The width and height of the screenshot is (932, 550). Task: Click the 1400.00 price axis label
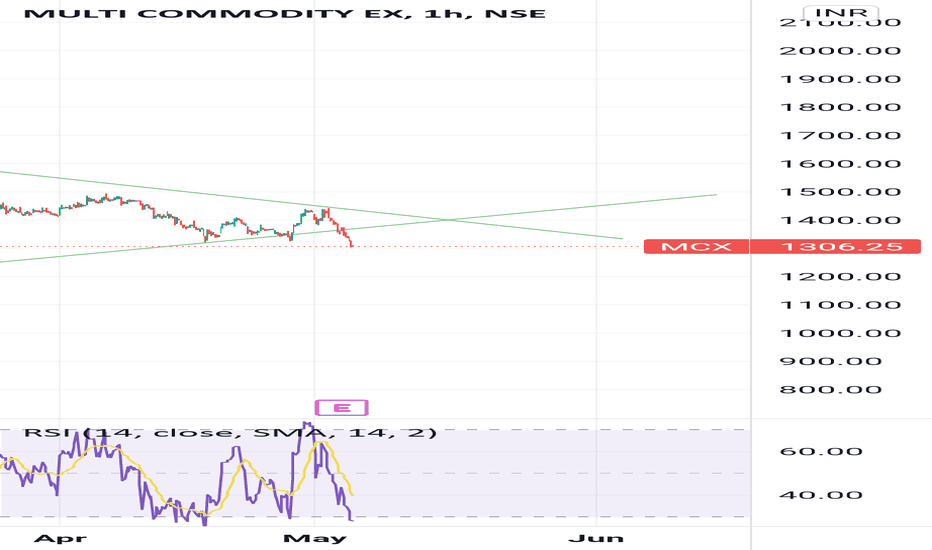point(840,221)
